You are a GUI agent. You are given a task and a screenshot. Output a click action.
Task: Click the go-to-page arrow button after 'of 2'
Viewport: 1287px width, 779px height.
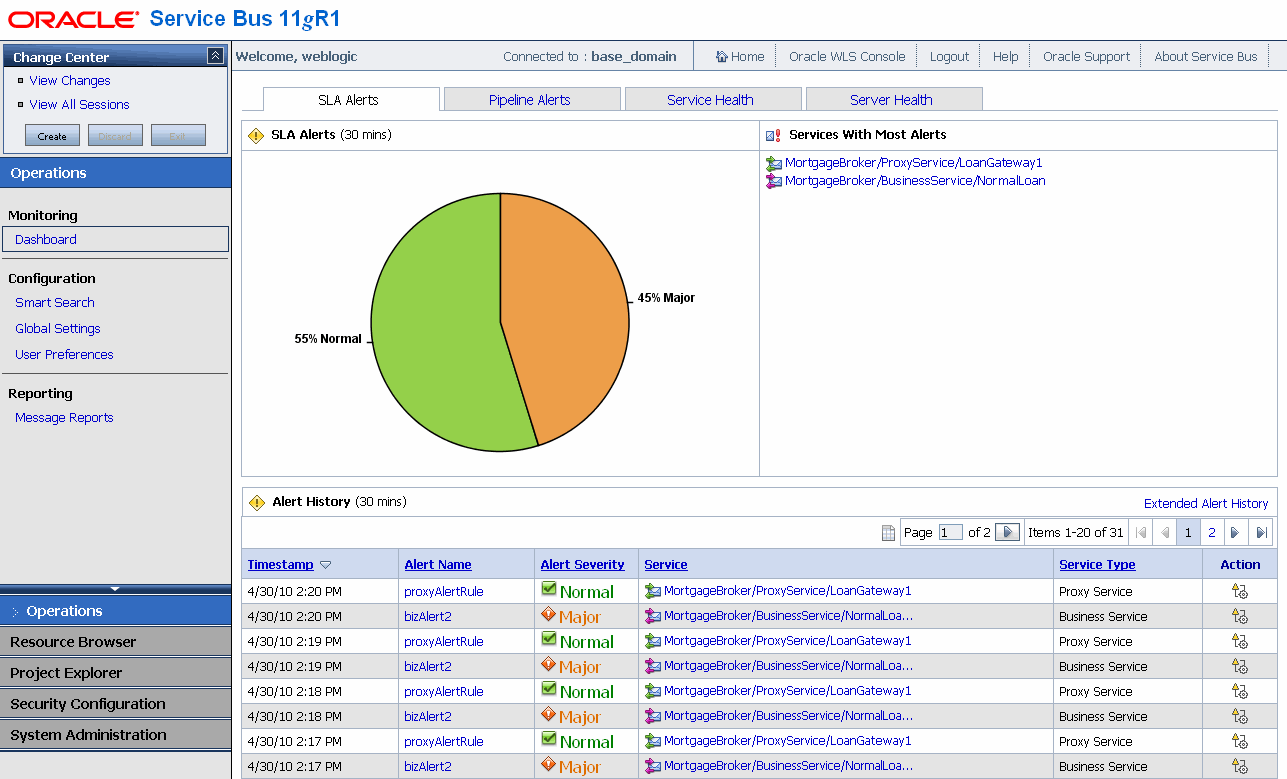1008,533
